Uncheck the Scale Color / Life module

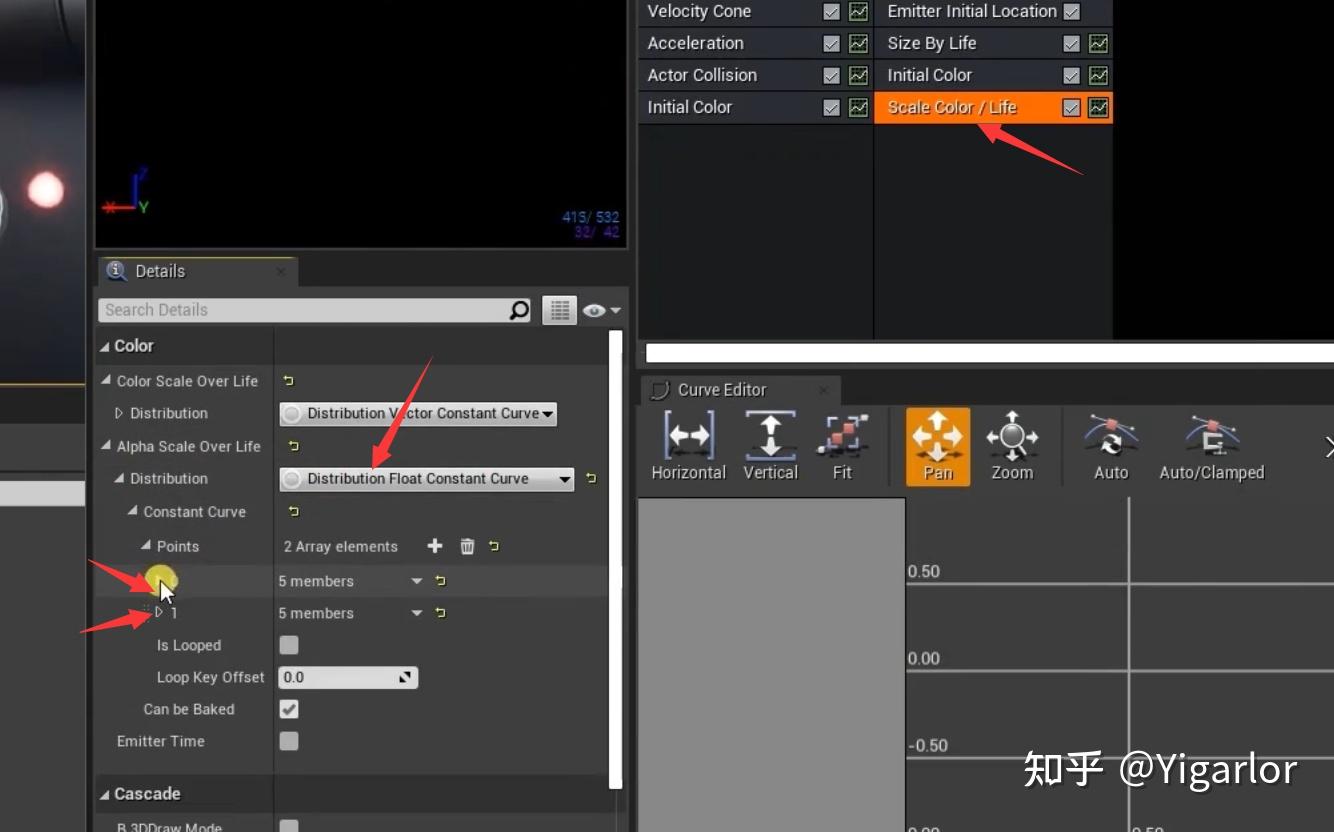point(1071,108)
